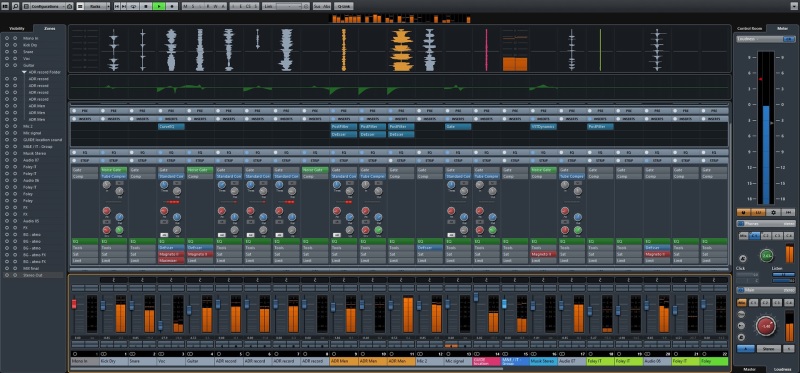Switch to the Control Room tab
The height and width of the screenshot is (373, 800).
[749, 29]
